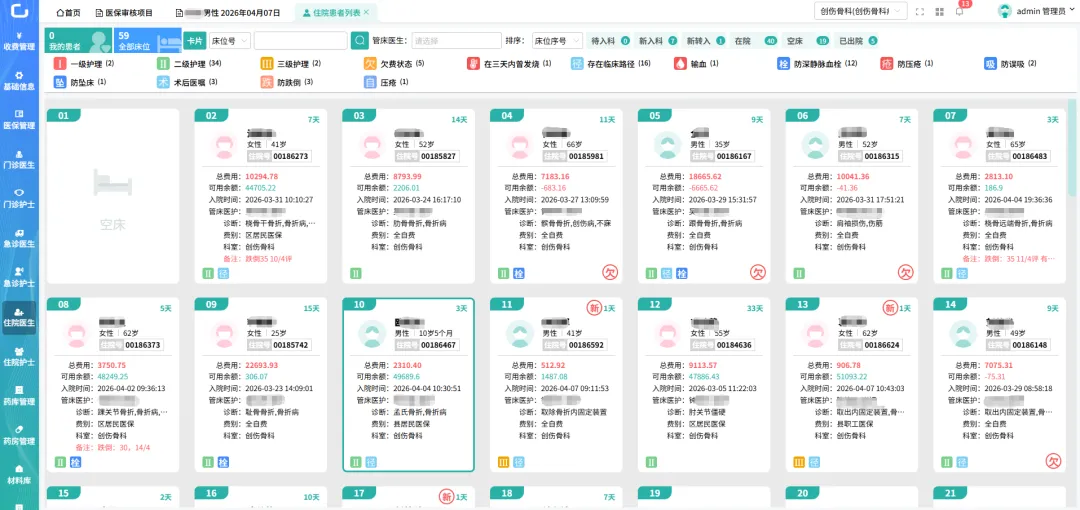This screenshot has height=510, width=1080.
Task: Open the grid apps icon in header
Action: click(939, 12)
